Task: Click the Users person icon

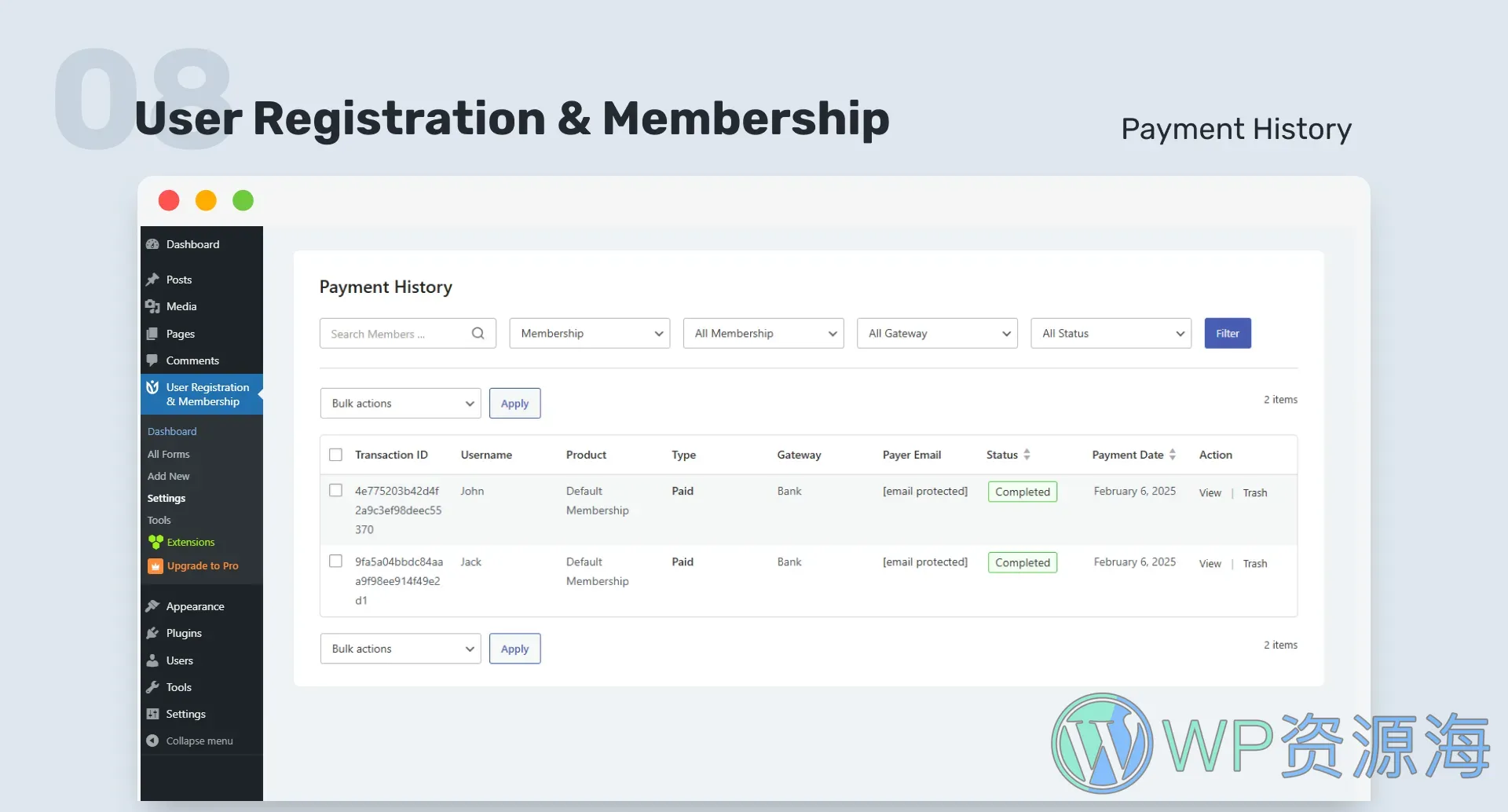Action: coord(152,660)
